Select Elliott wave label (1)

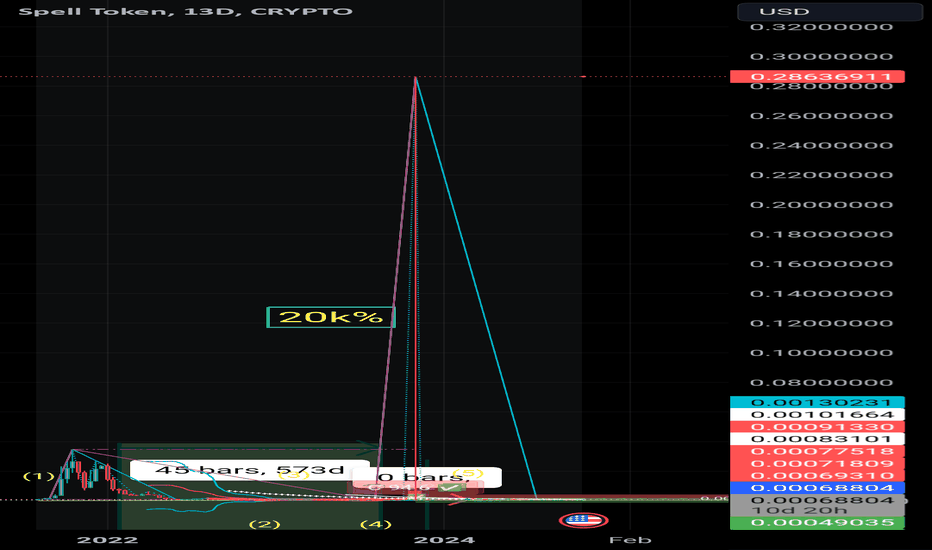(39, 476)
